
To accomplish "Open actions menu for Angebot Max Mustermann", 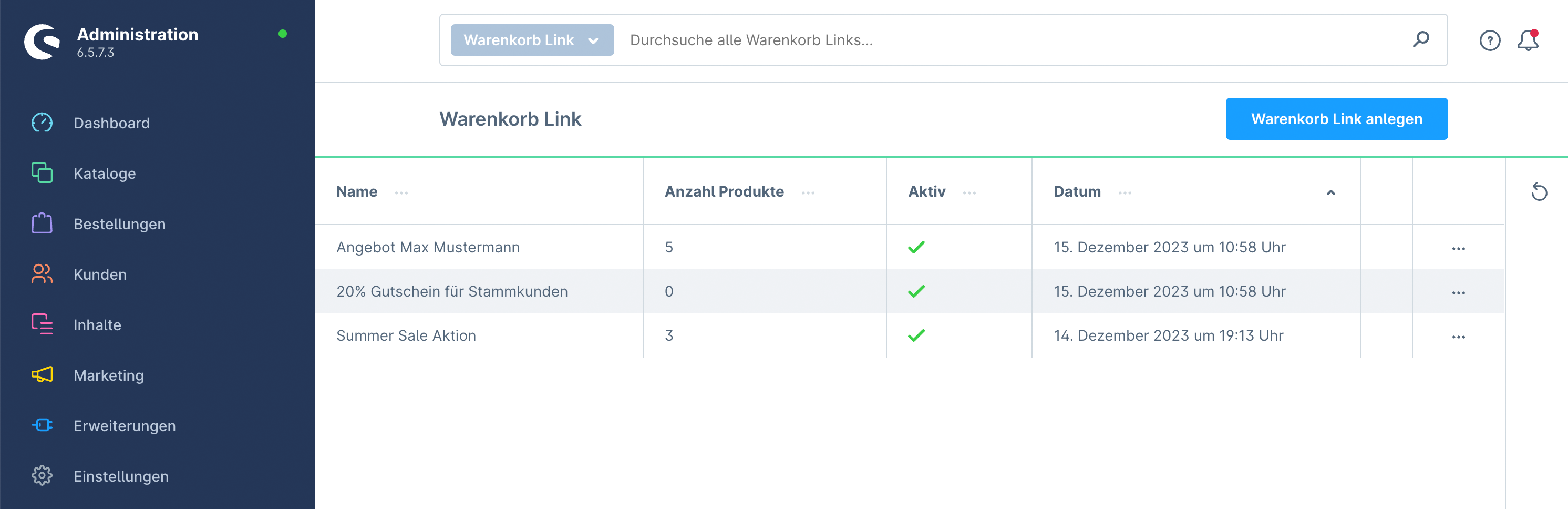I will pos(1458,248).
